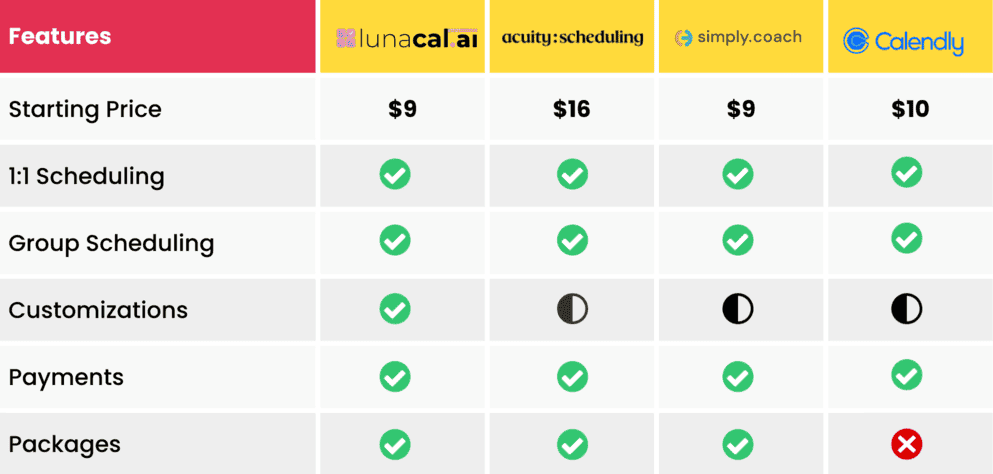The image size is (993, 474).
Task: Select the Features header cell
Action: pos(60,37)
